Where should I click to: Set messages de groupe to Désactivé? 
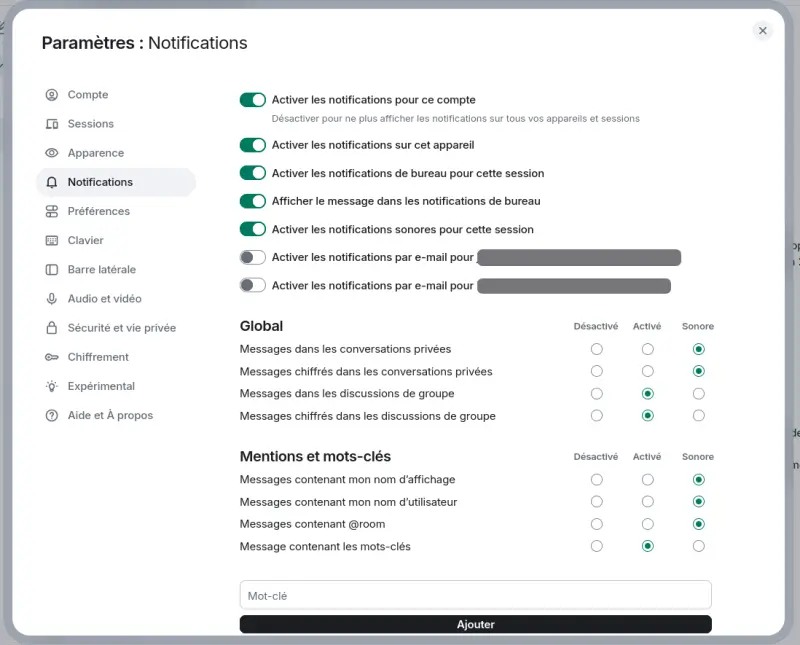(597, 393)
